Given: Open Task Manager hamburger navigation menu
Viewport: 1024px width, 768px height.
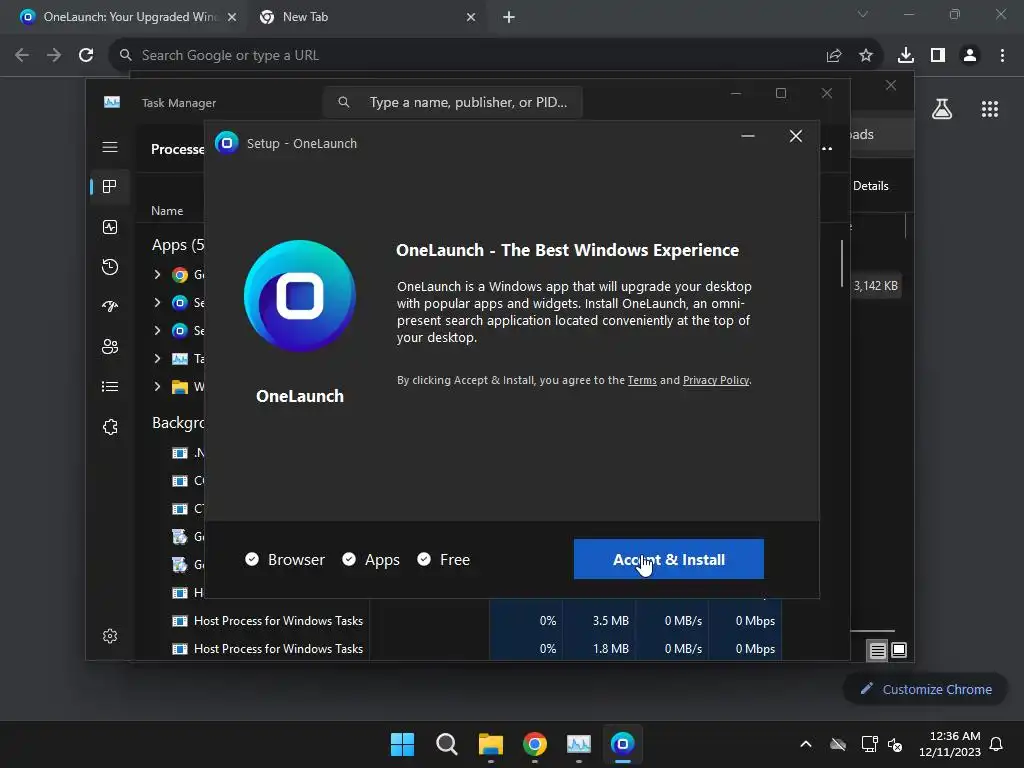Looking at the screenshot, I should (110, 147).
